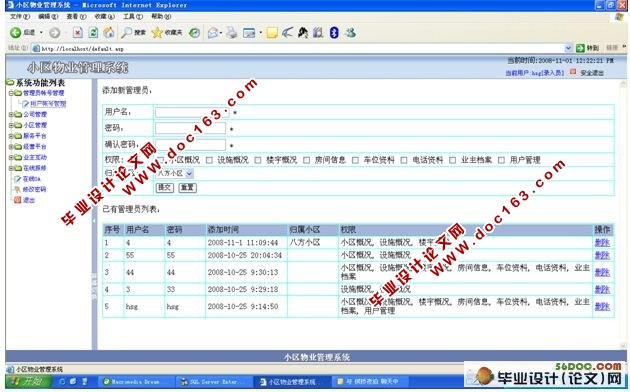This screenshot has height=392, width=630.
Task: Tick the 车位资料 permission checkbox
Action: point(355,160)
